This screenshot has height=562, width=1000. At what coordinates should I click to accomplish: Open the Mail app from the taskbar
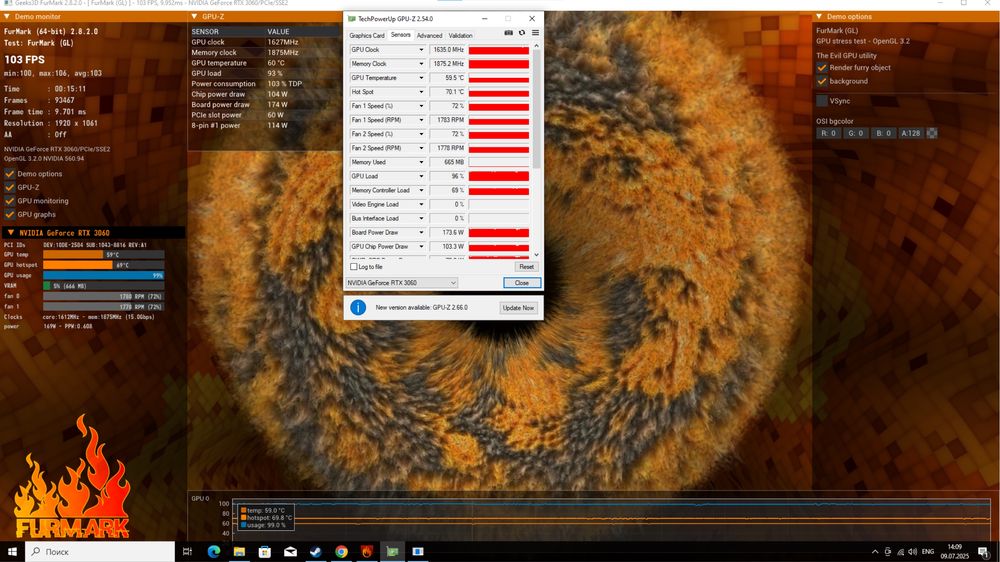click(290, 551)
